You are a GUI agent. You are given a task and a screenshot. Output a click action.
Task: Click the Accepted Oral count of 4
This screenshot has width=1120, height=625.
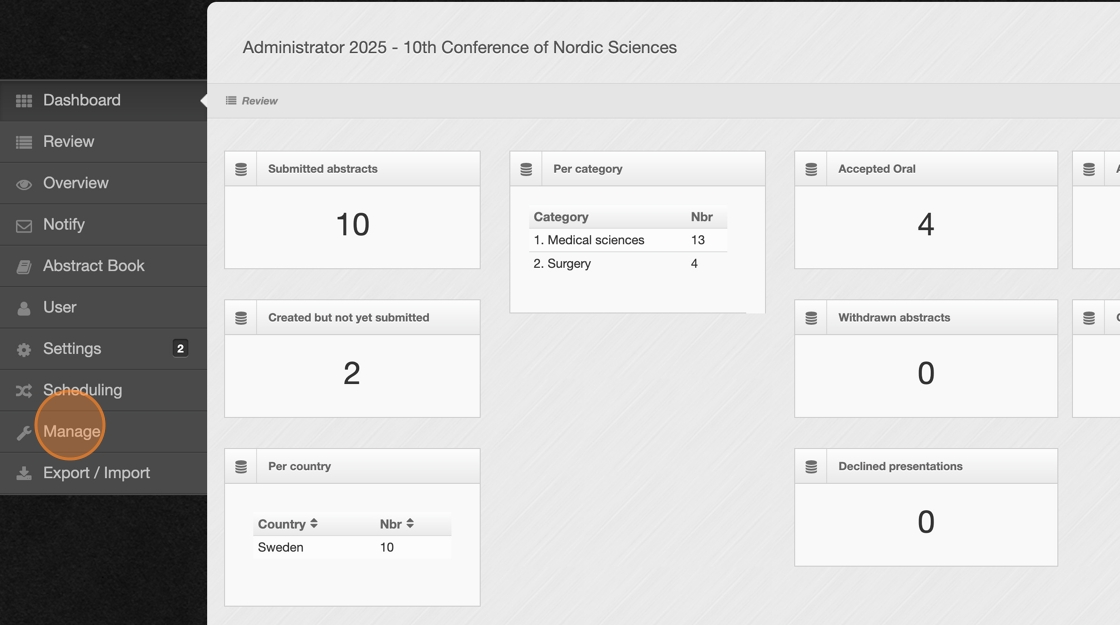925,225
